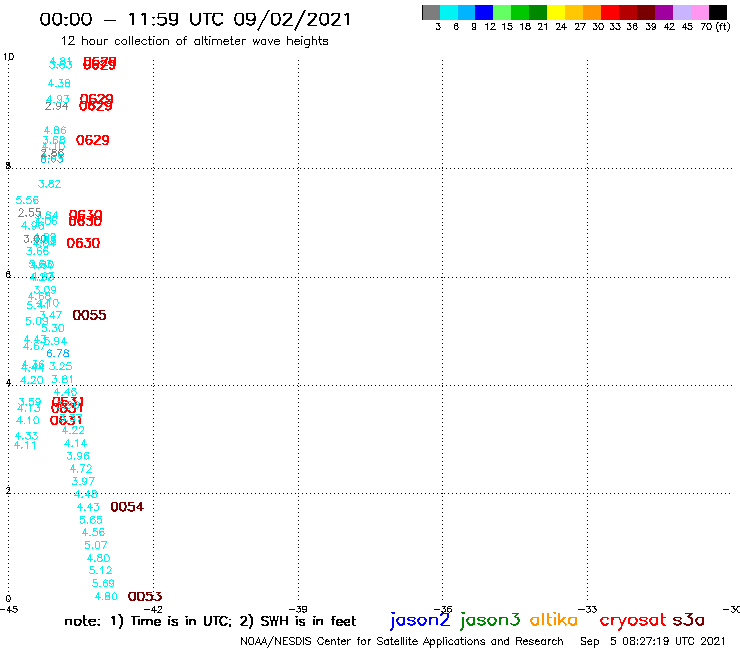
Task: Click the wave height value '5.07'
Action: (96, 545)
